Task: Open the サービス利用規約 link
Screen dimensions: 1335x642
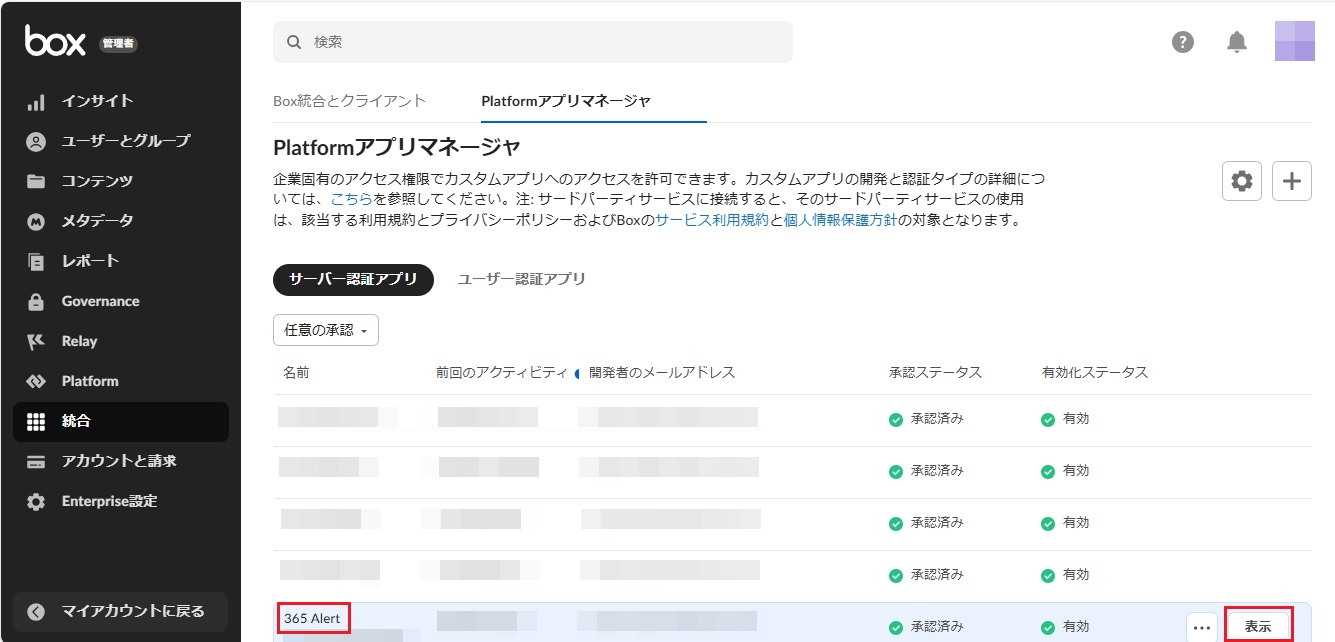Action: [712, 220]
